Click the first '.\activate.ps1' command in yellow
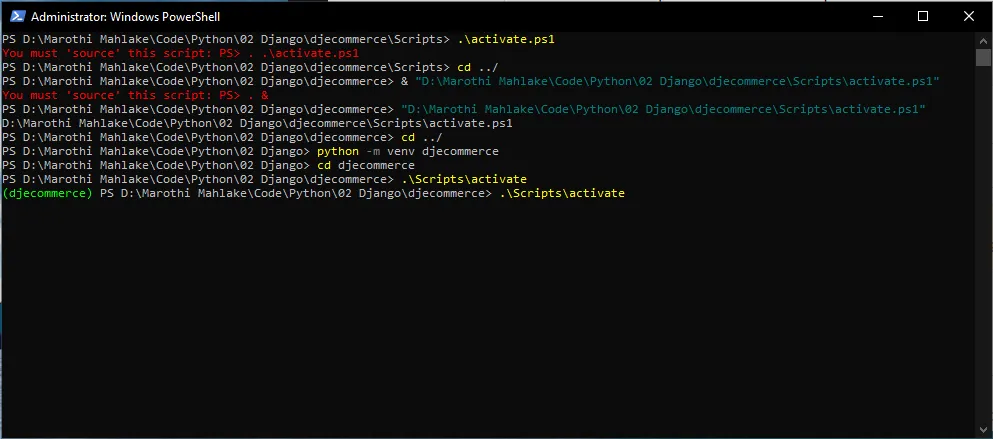Image resolution: width=993 pixels, height=439 pixels. click(x=506, y=39)
